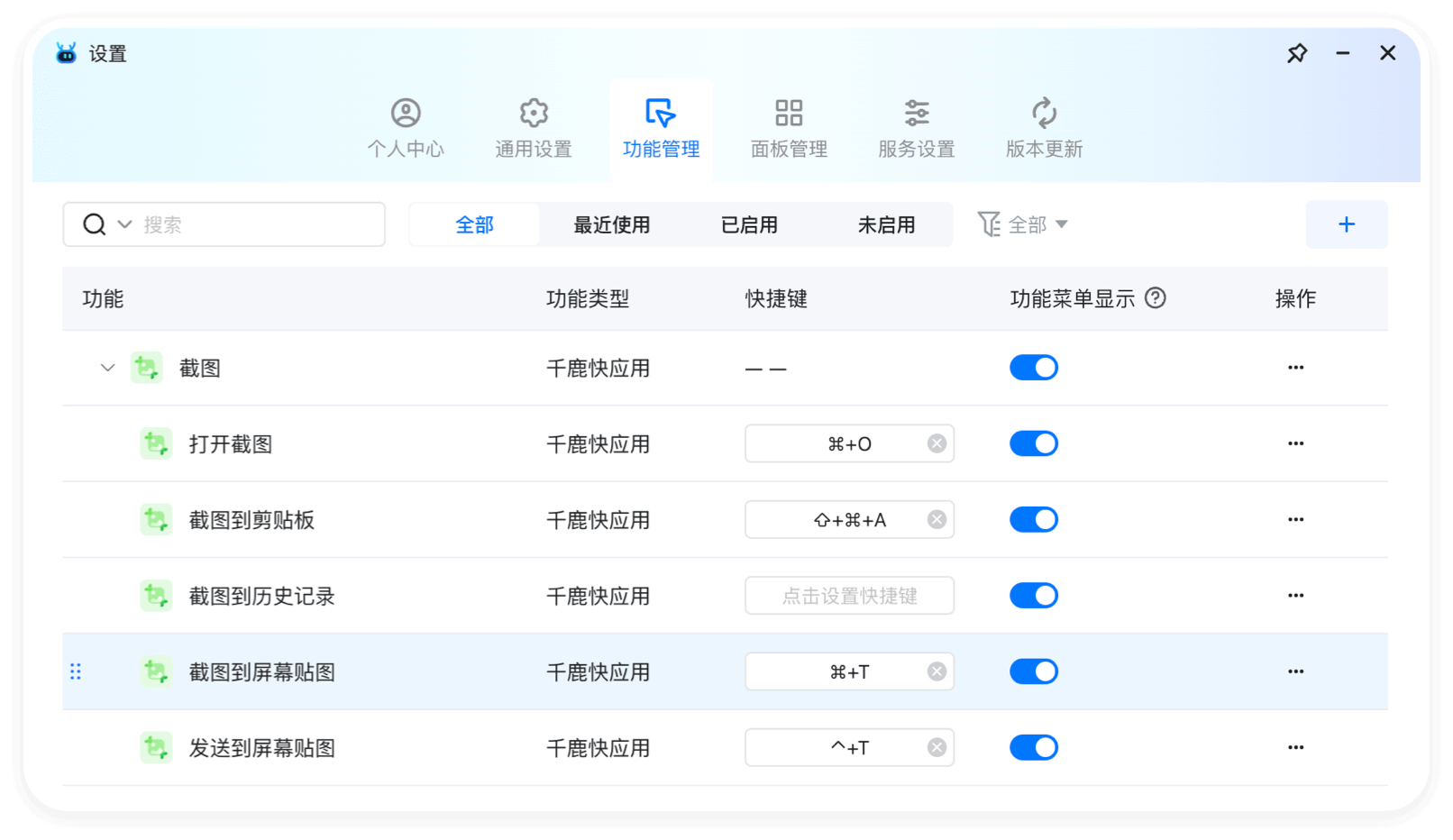
Task: Open more actions for 截图 group
Action: click(x=1295, y=368)
